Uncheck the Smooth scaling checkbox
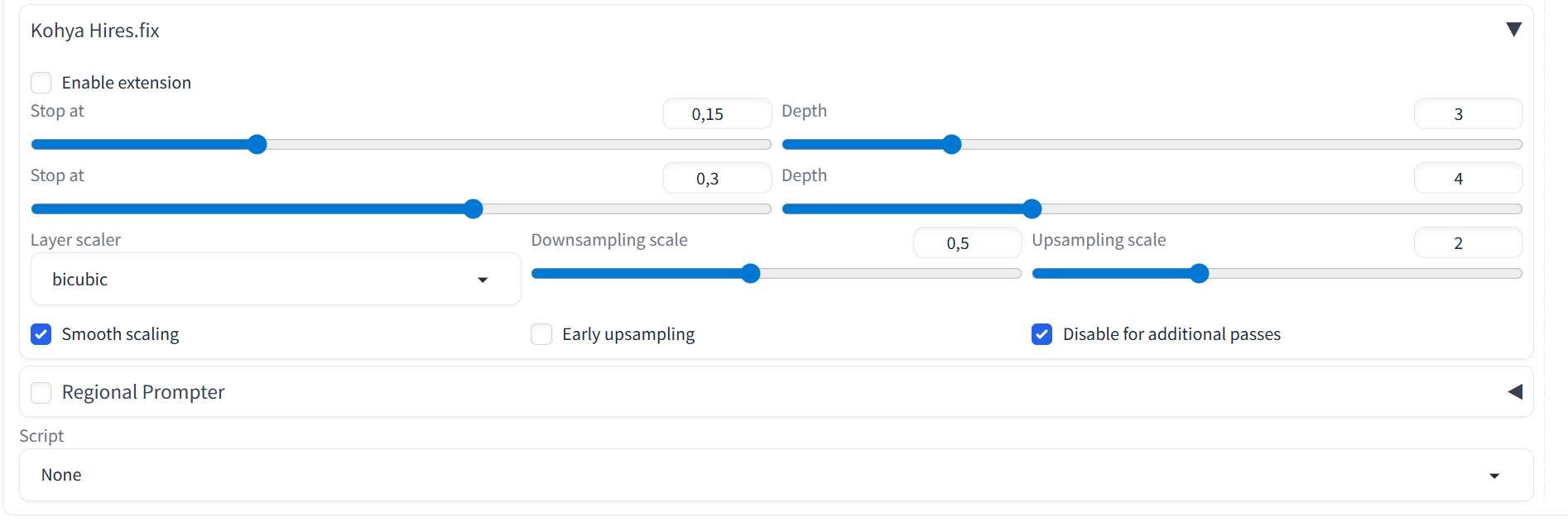The height and width of the screenshot is (522, 1568). point(41,334)
